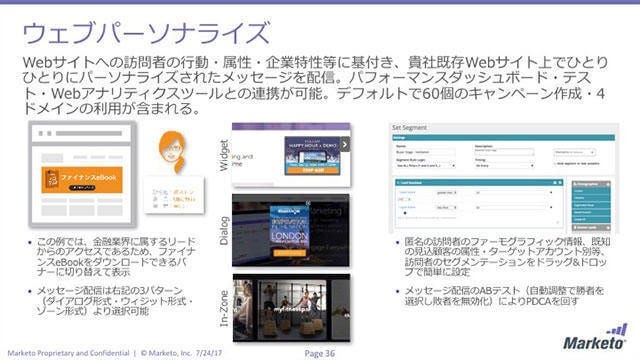Click the value field of the second rule row
Screen dimensions: 640x360
pos(510,207)
